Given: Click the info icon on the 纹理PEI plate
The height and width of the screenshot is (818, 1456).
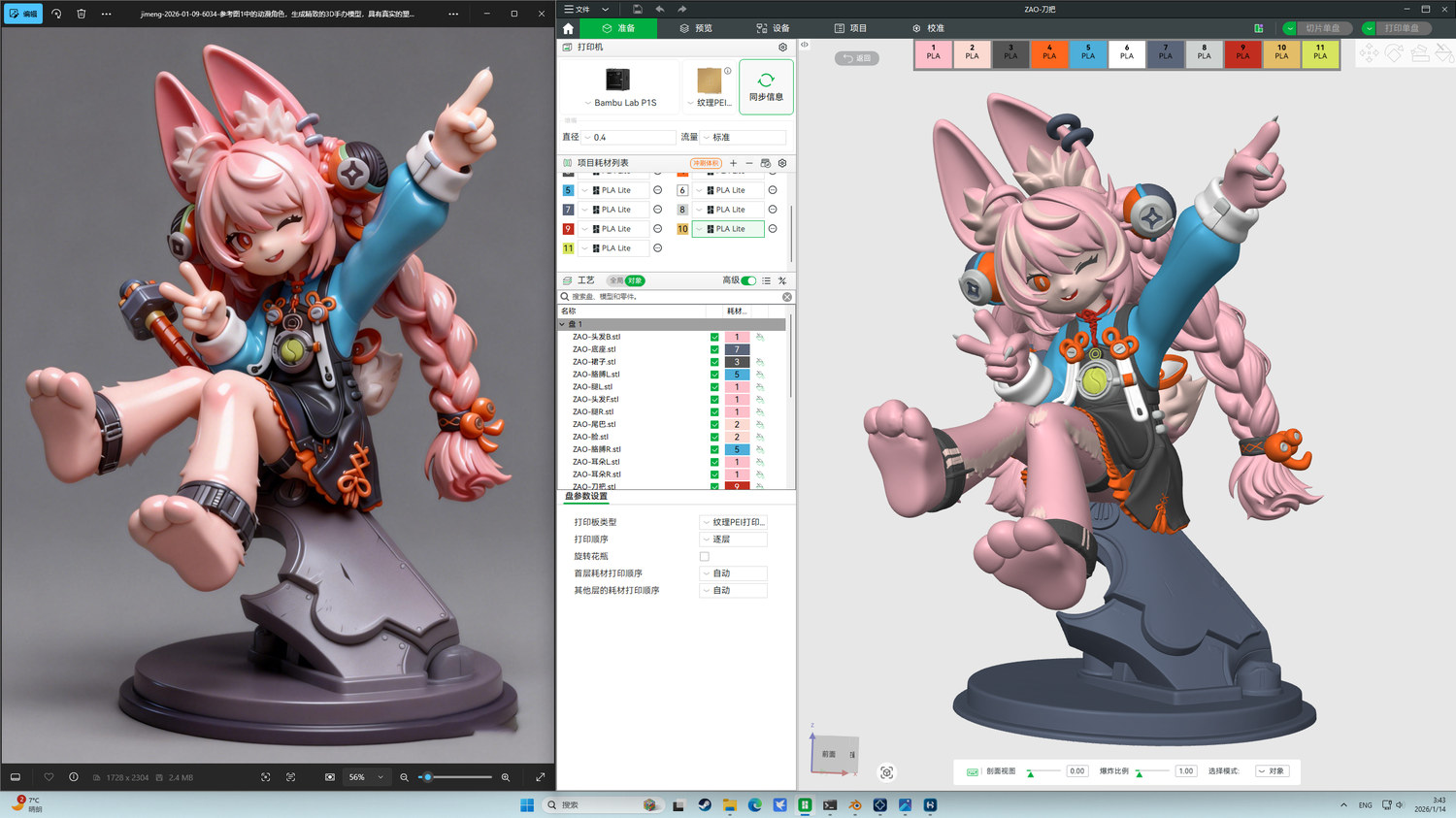Looking at the screenshot, I should 727,71.
